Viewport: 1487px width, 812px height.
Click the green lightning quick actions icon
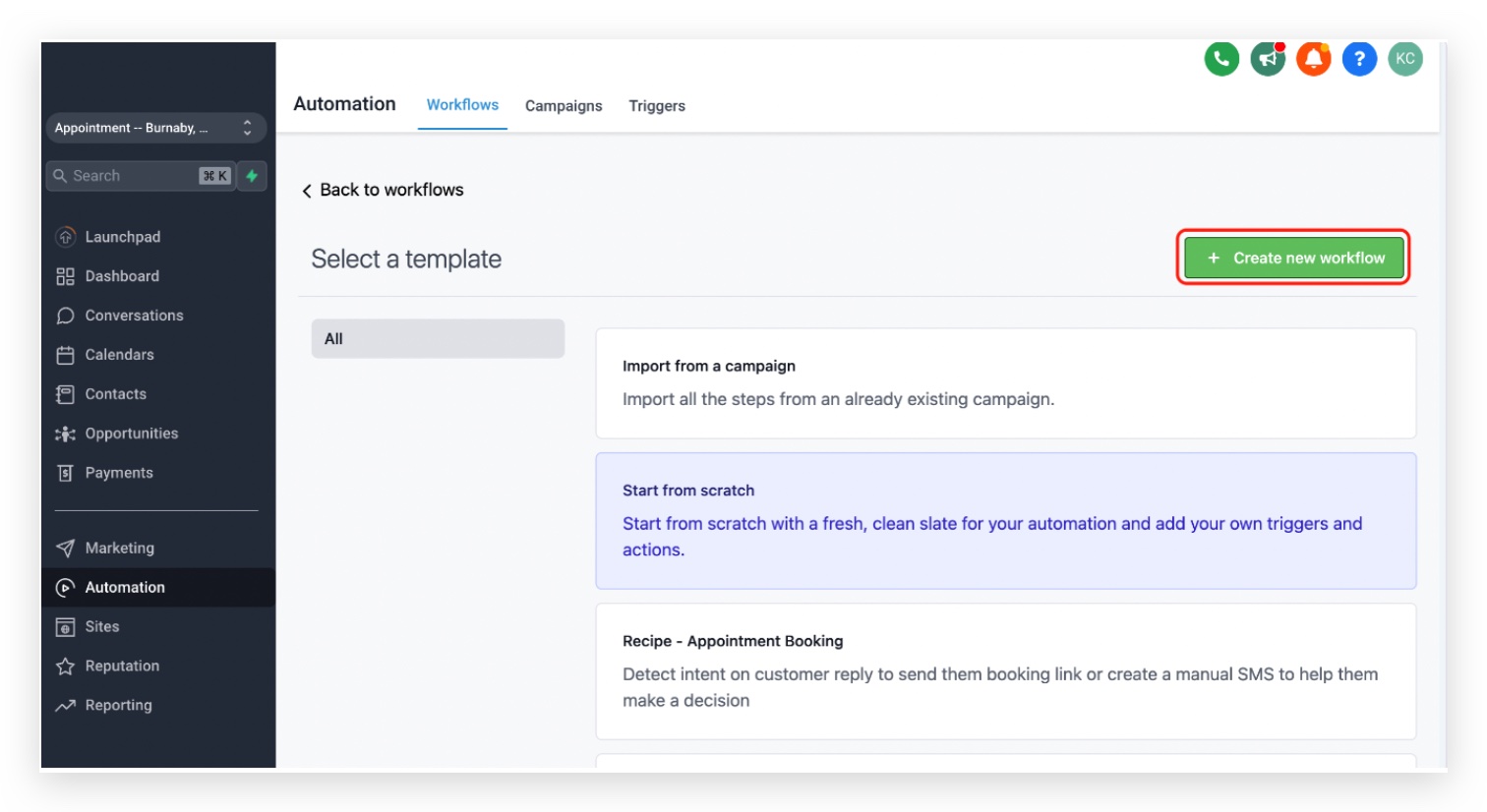point(252,176)
